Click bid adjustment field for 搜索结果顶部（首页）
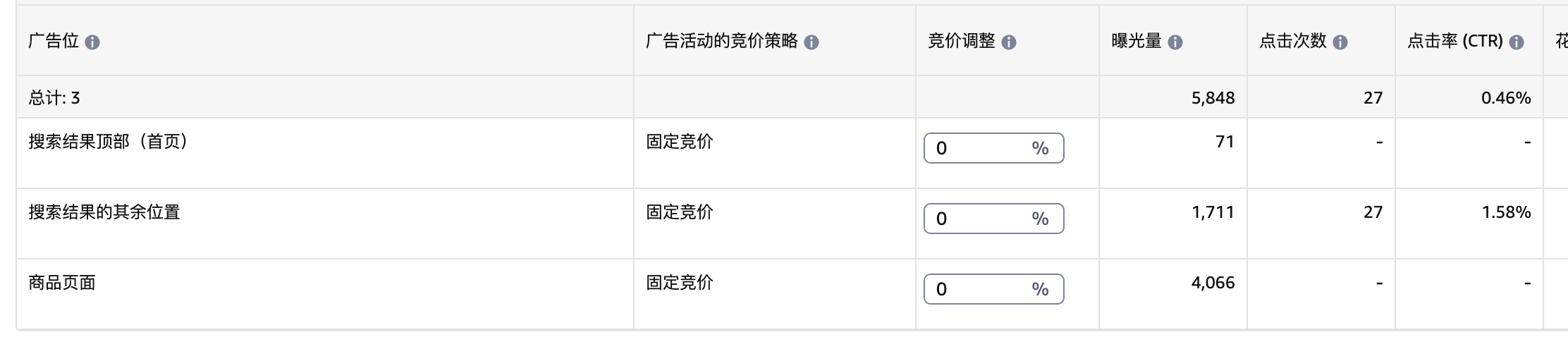Screen dimensions: 1568x337 980,148
